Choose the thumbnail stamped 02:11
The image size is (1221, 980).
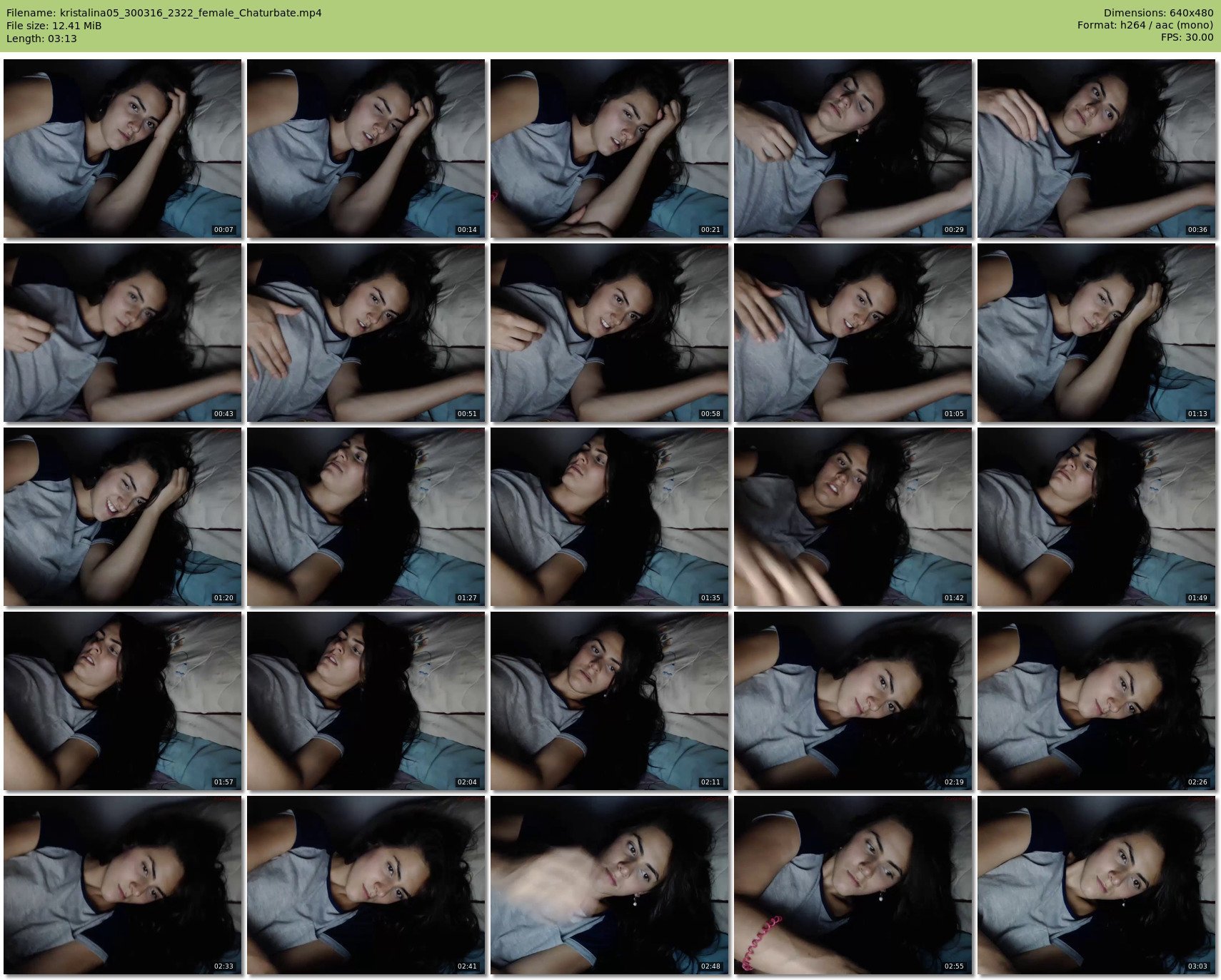[609, 700]
